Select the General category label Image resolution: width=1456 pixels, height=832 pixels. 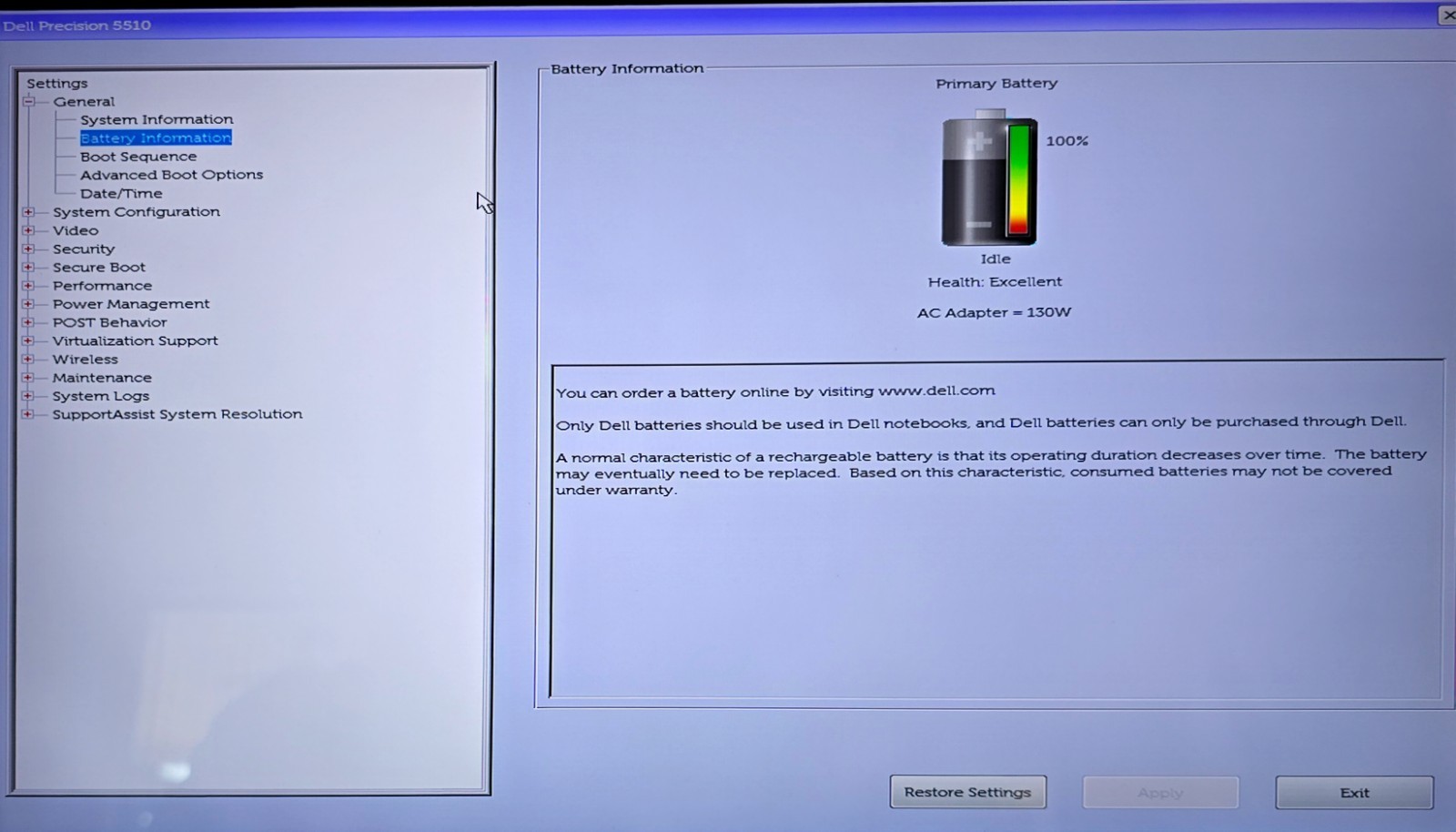84,102
